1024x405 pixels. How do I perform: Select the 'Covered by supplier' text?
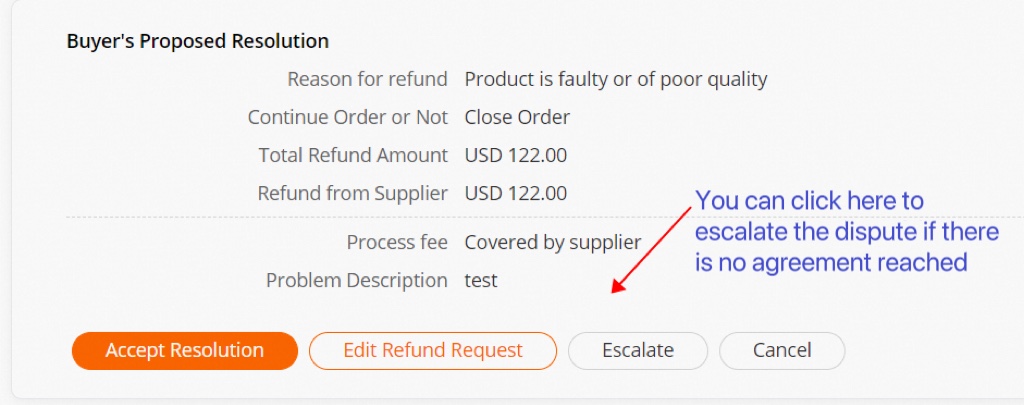(x=553, y=242)
